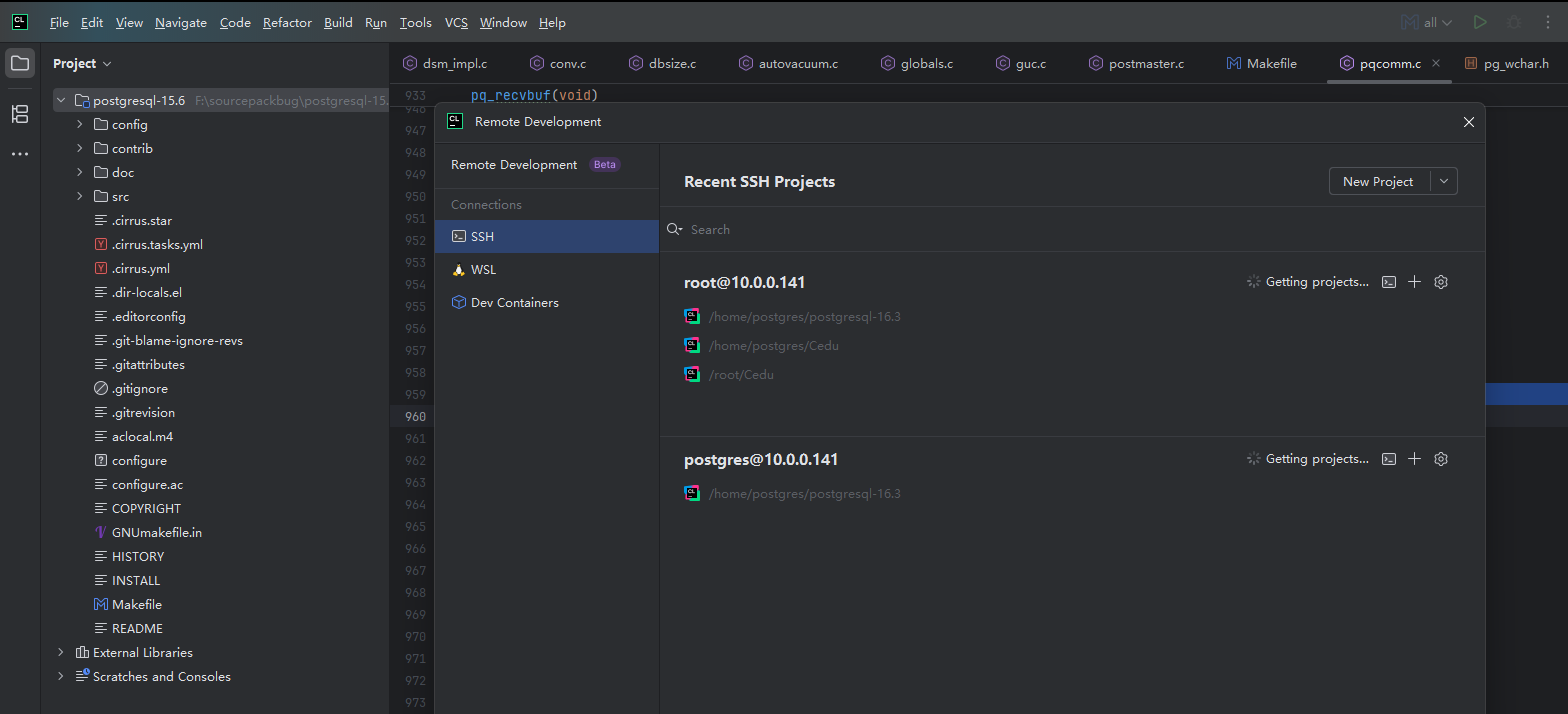Viewport: 1568px width, 714px height.
Task: Open the Build menu
Action: pos(338,22)
